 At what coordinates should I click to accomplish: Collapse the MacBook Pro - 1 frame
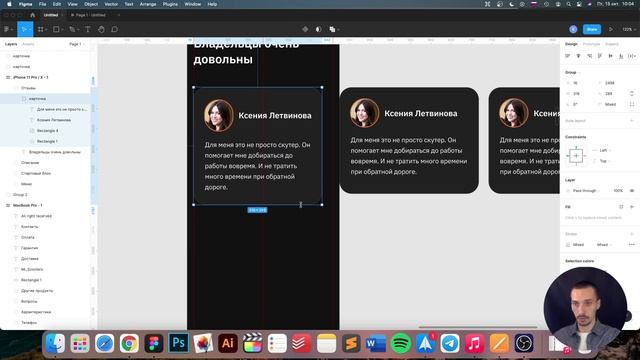pos(8,205)
